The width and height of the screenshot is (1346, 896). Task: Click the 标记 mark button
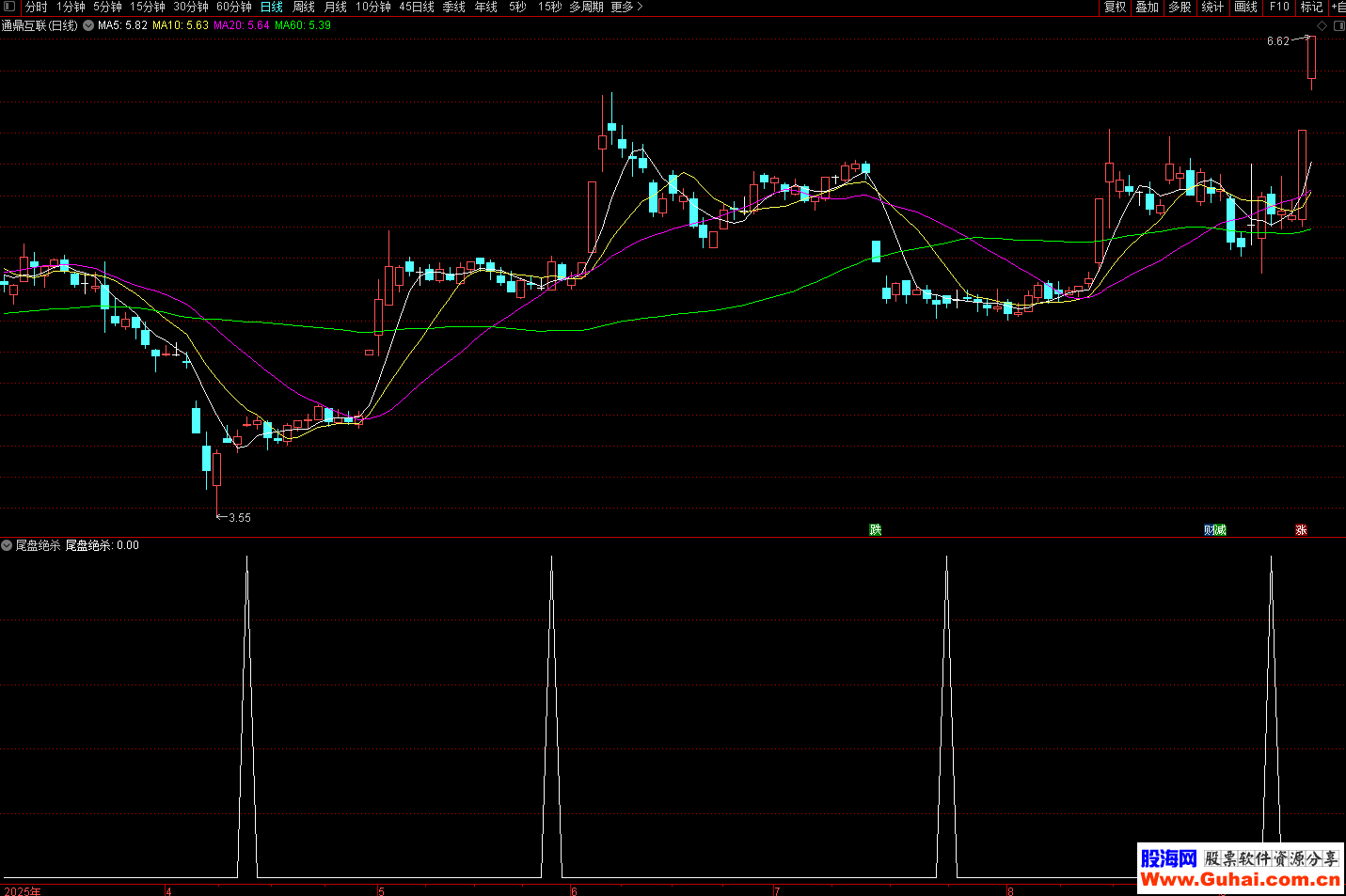(x=1311, y=7)
